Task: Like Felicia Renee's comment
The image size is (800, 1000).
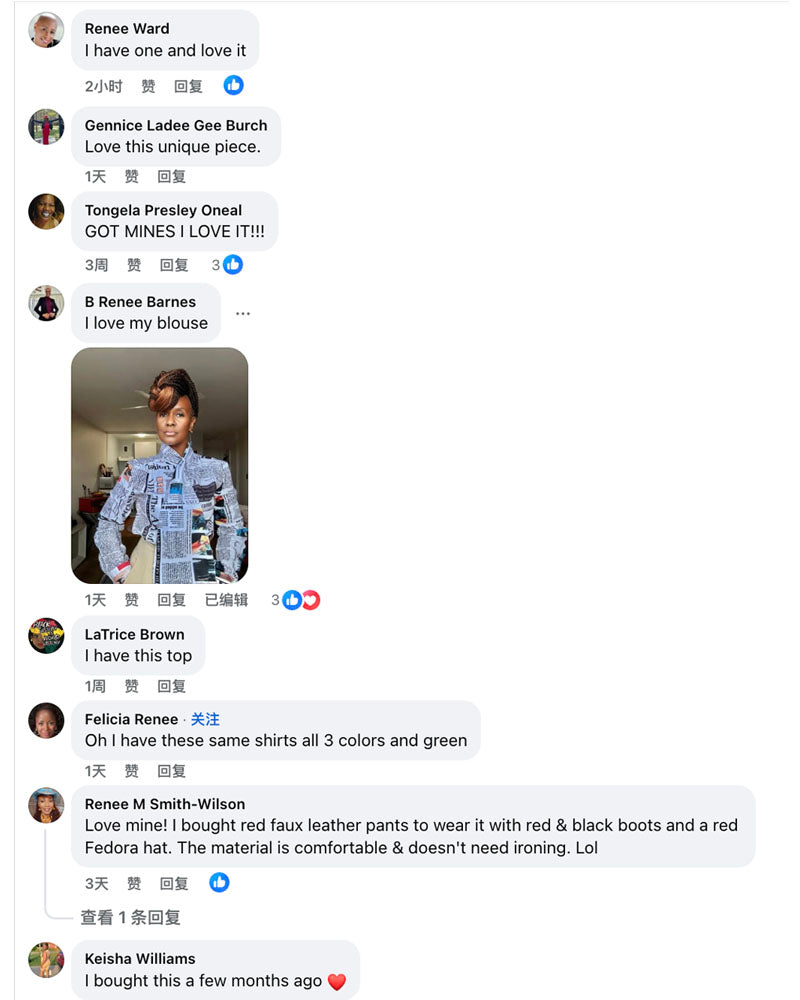Action: click(132, 771)
